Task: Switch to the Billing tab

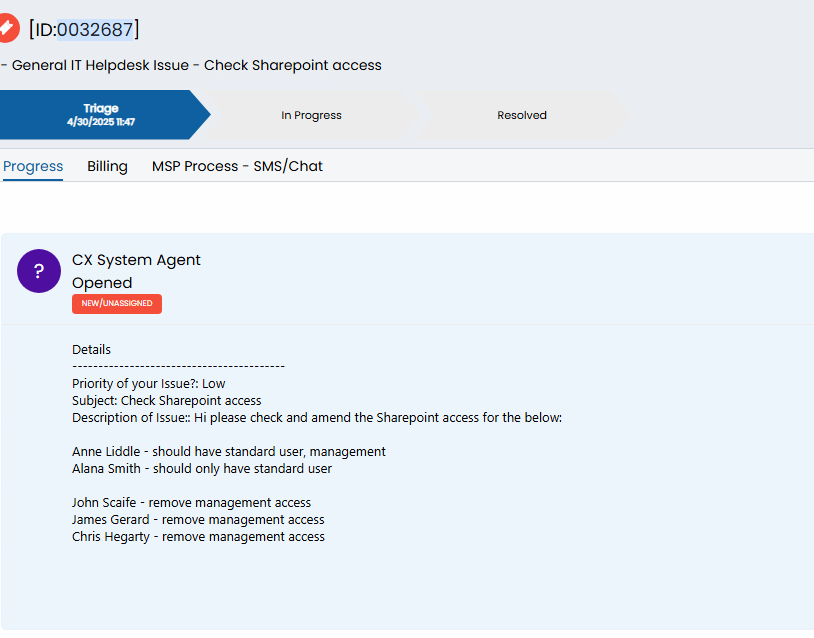Action: tap(107, 166)
